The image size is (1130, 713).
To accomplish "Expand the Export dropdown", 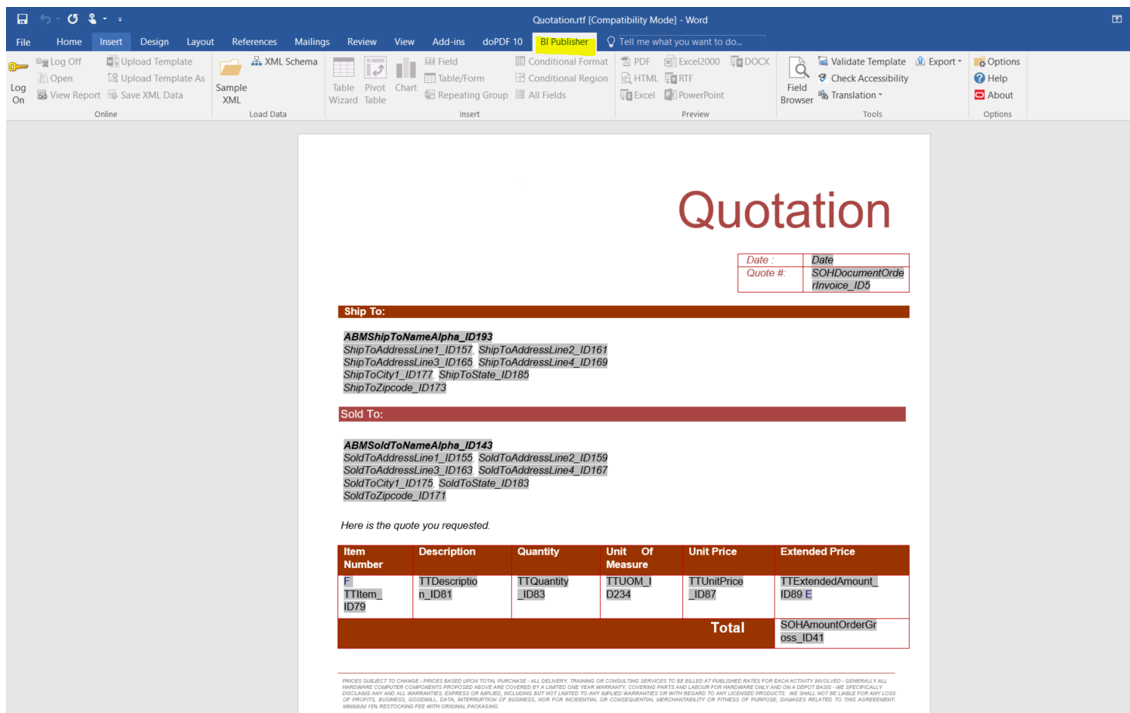I will pos(939,62).
